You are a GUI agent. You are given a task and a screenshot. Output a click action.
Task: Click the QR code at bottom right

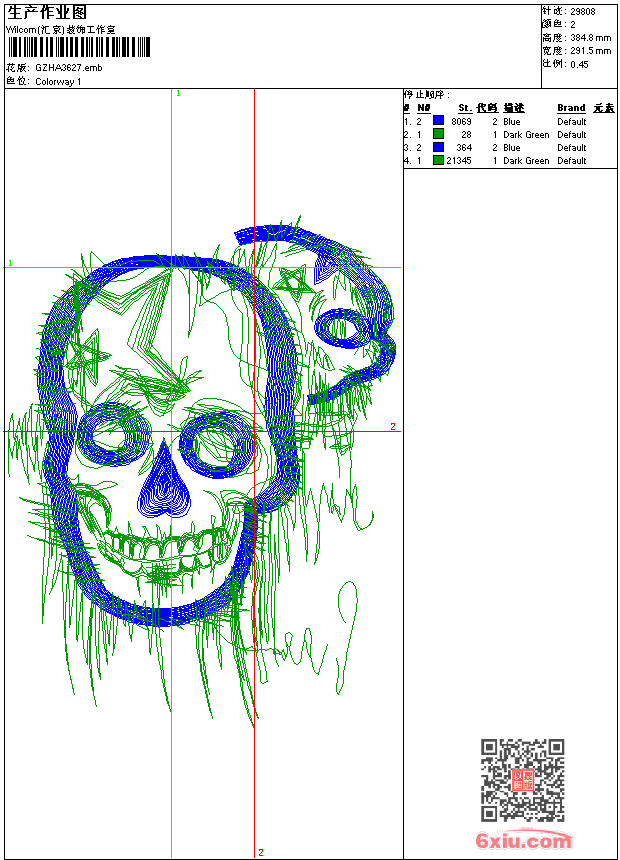point(522,780)
